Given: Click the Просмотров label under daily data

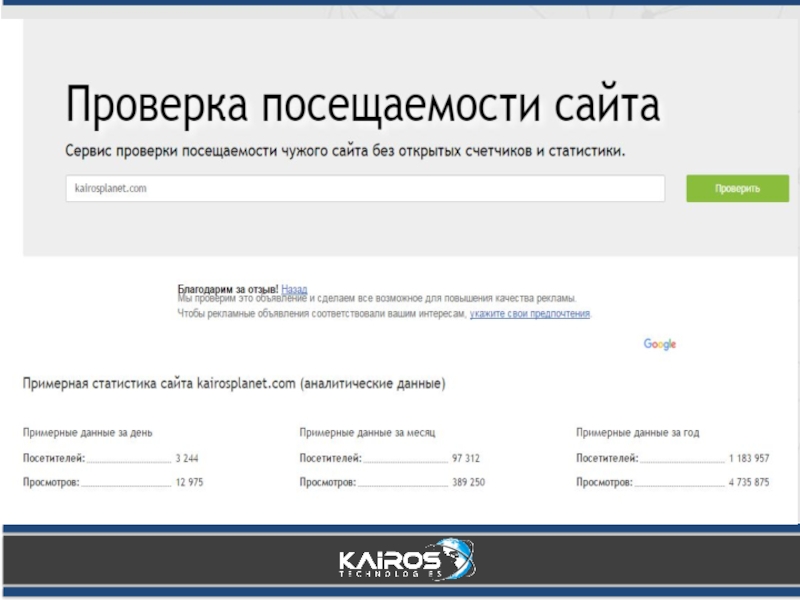Looking at the screenshot, I should coord(51,482).
